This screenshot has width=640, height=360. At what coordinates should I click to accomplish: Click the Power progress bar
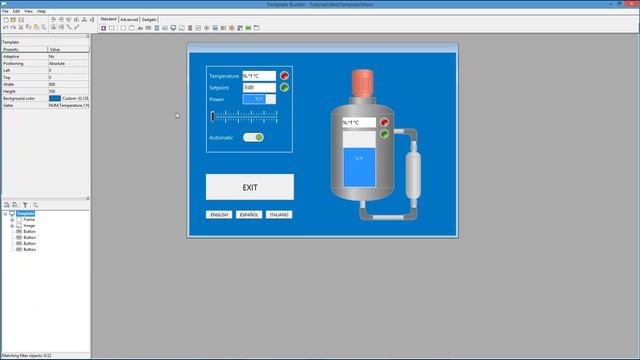pyautogui.click(x=259, y=99)
